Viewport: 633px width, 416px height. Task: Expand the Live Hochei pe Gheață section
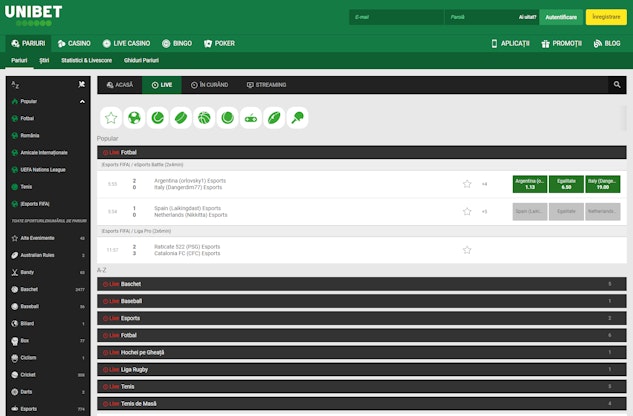click(x=362, y=352)
